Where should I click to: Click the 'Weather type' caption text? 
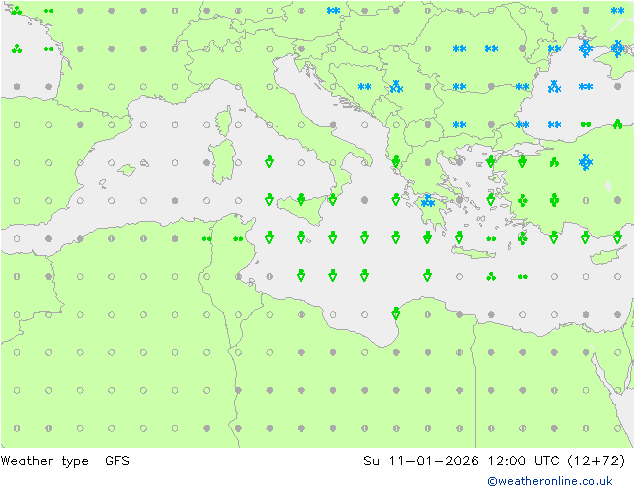point(44,460)
